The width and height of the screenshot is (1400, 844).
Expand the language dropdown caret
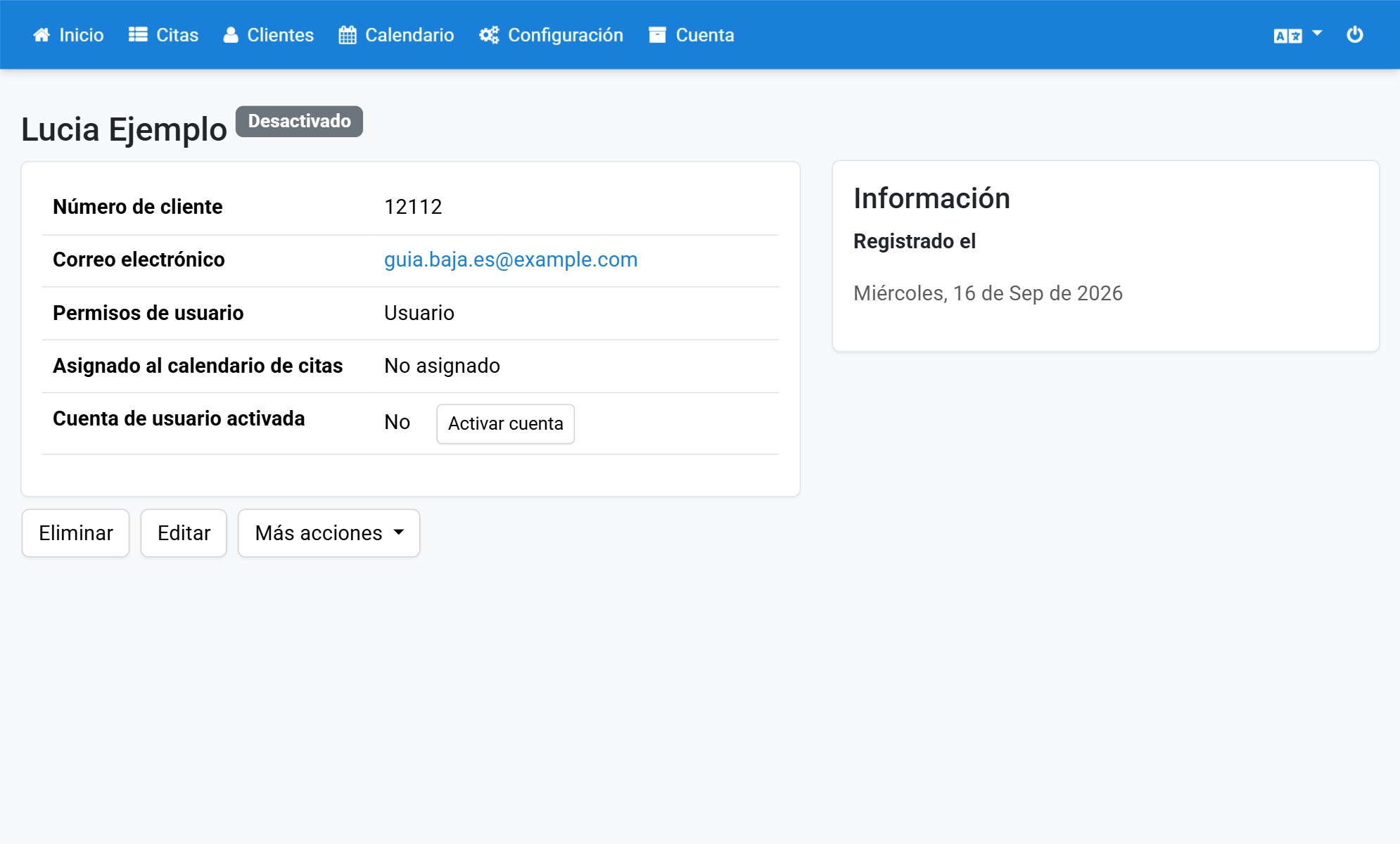[1317, 33]
